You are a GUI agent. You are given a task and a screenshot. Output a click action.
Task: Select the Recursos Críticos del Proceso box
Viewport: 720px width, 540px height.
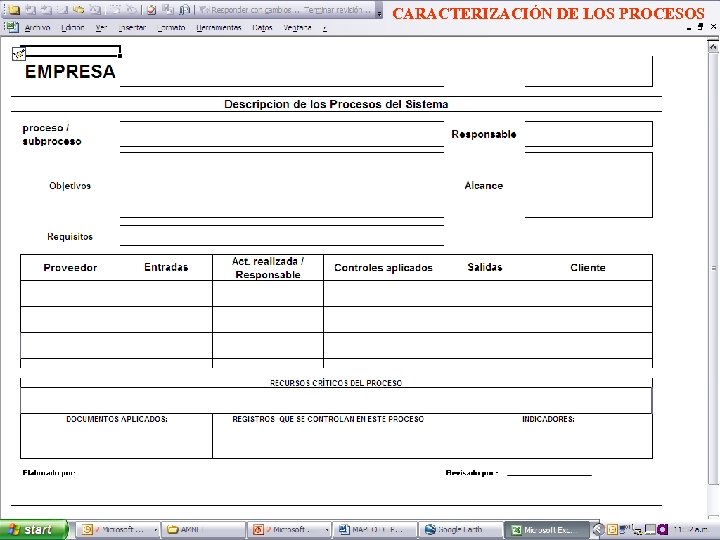coord(336,400)
